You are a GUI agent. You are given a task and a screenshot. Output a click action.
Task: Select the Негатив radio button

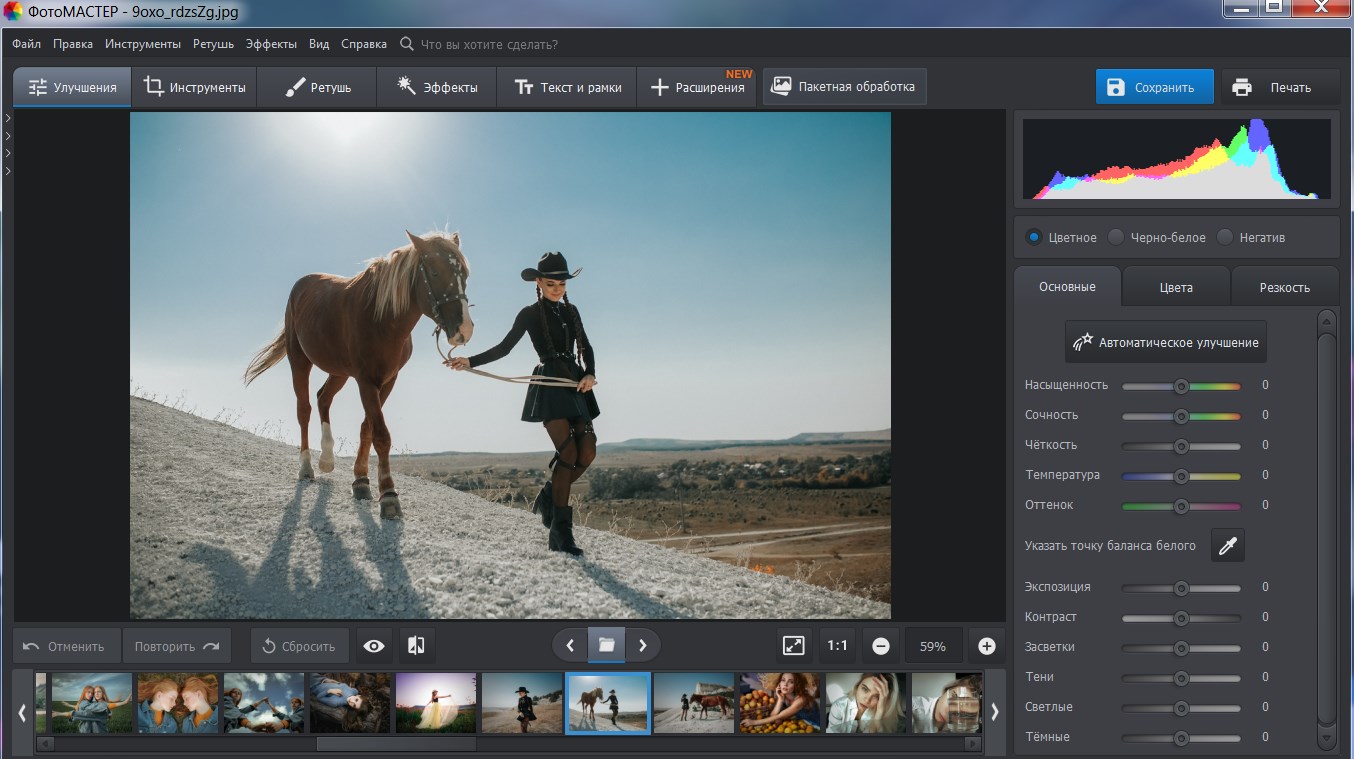click(x=1225, y=237)
